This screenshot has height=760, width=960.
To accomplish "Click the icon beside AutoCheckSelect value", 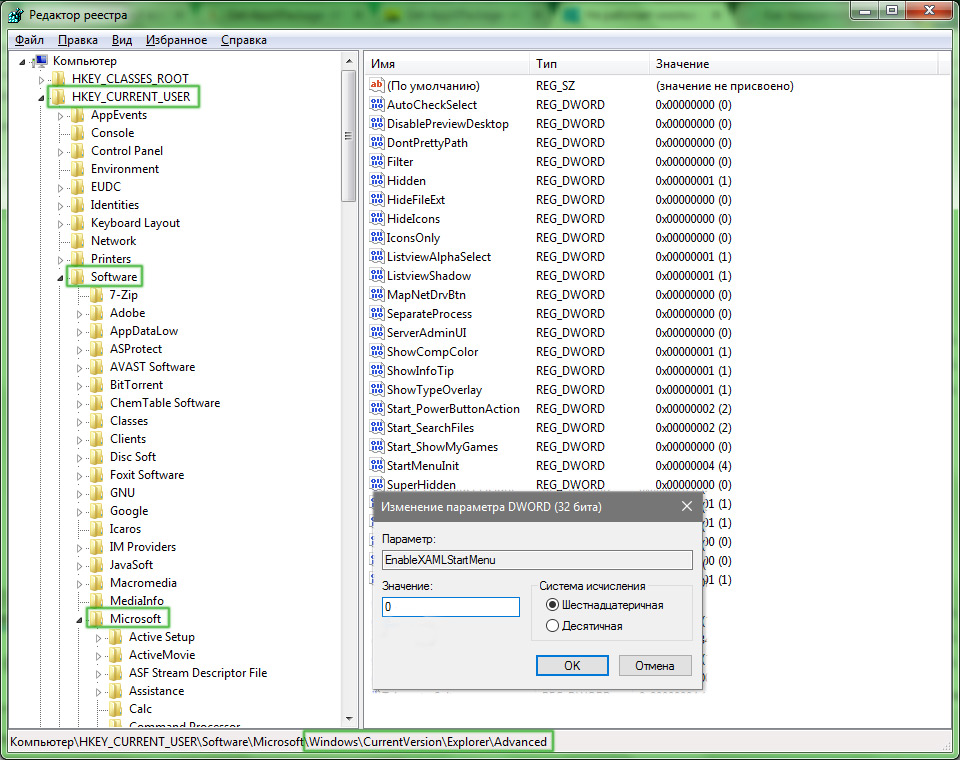I will pos(377,105).
